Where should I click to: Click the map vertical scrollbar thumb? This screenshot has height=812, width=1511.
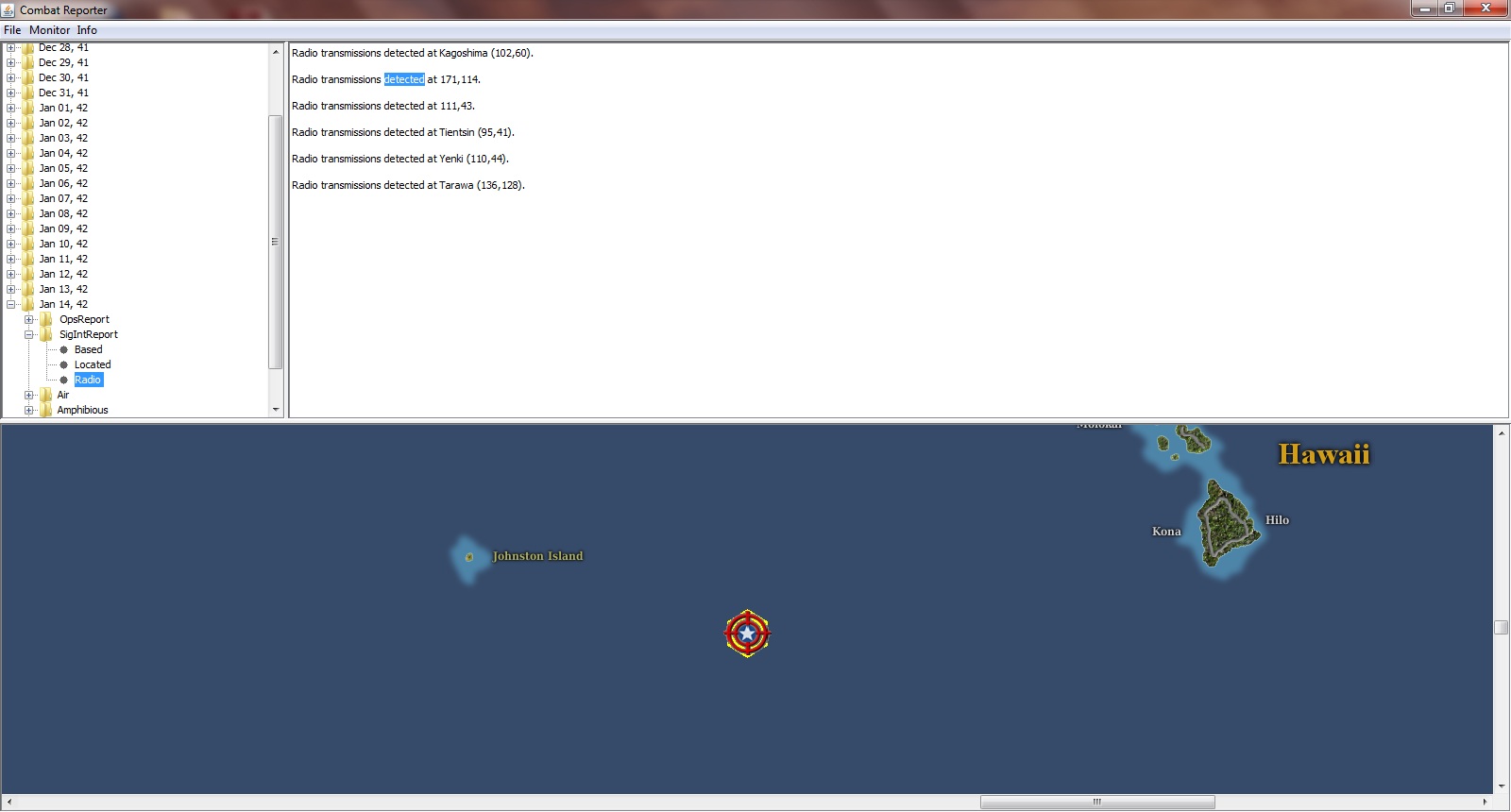[1501, 627]
